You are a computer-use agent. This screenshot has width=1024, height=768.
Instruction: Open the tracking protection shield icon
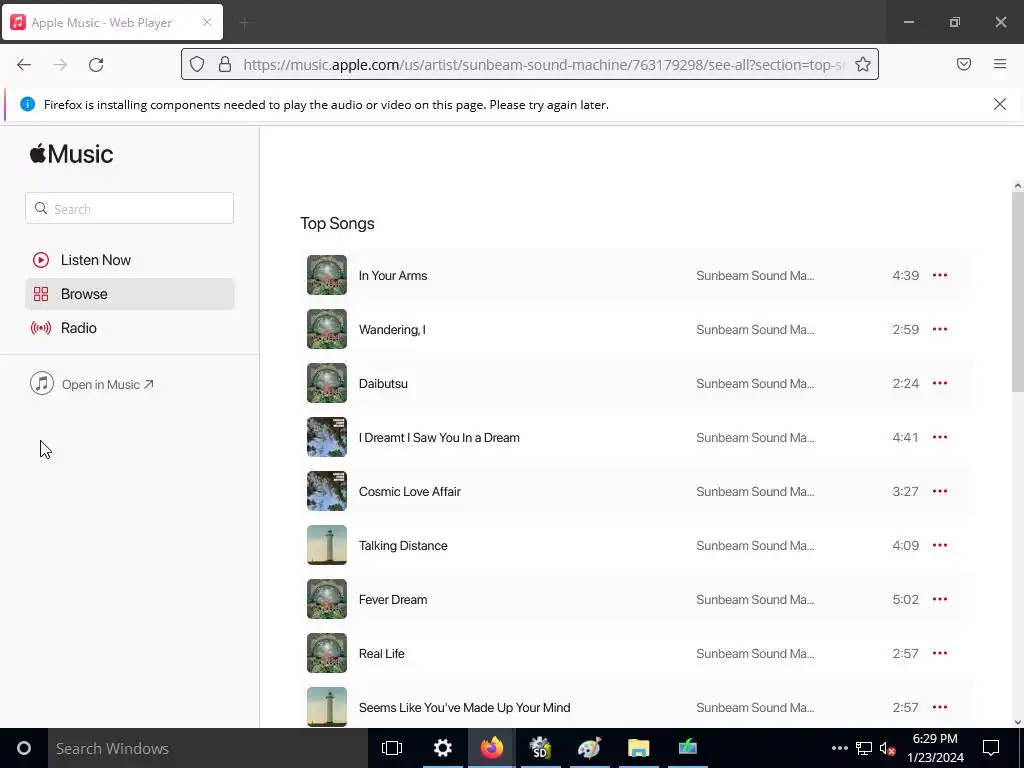197,64
